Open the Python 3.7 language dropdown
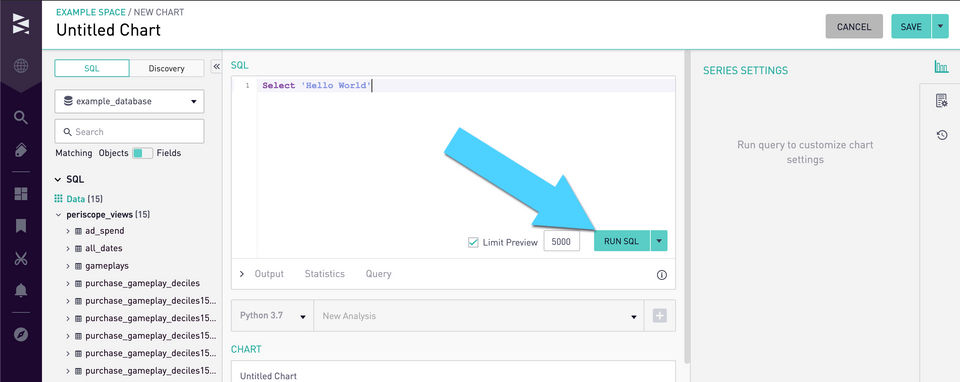 (272, 316)
